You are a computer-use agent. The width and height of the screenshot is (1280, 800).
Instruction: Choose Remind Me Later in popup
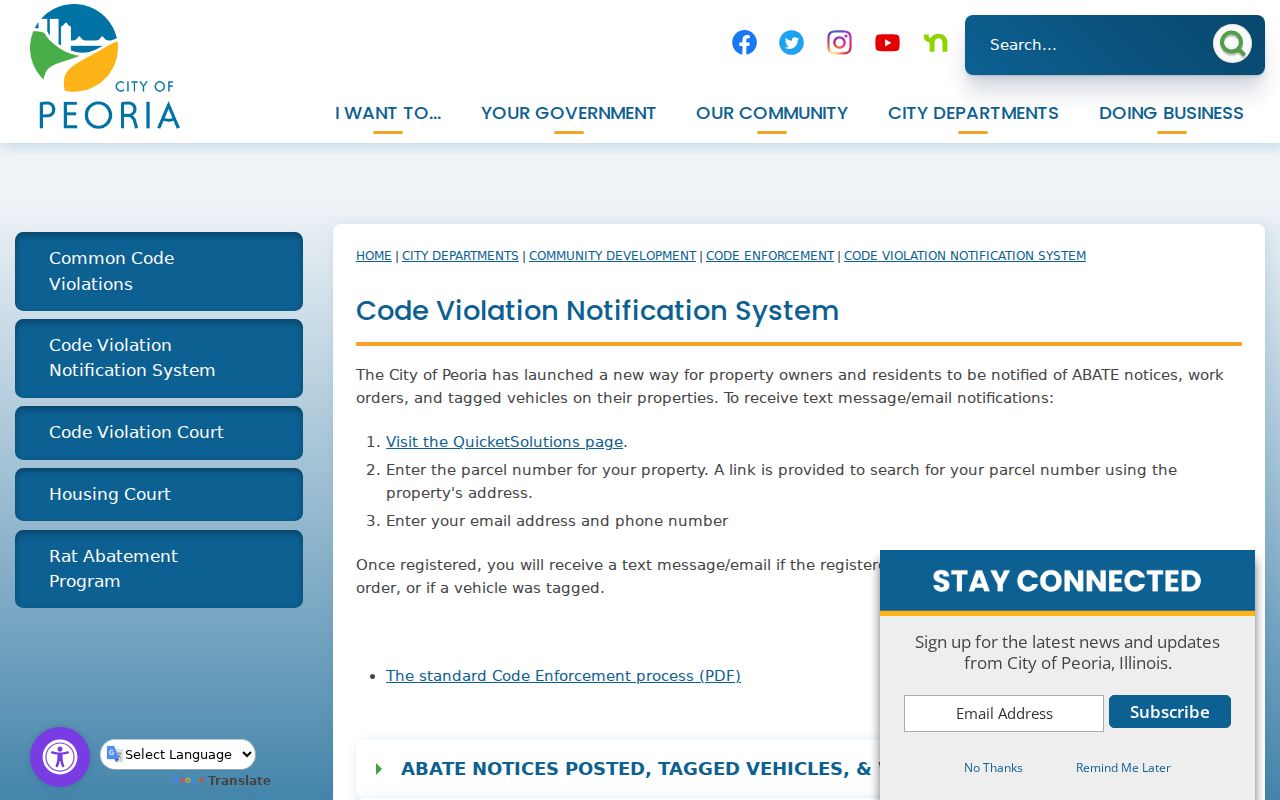pos(1123,768)
